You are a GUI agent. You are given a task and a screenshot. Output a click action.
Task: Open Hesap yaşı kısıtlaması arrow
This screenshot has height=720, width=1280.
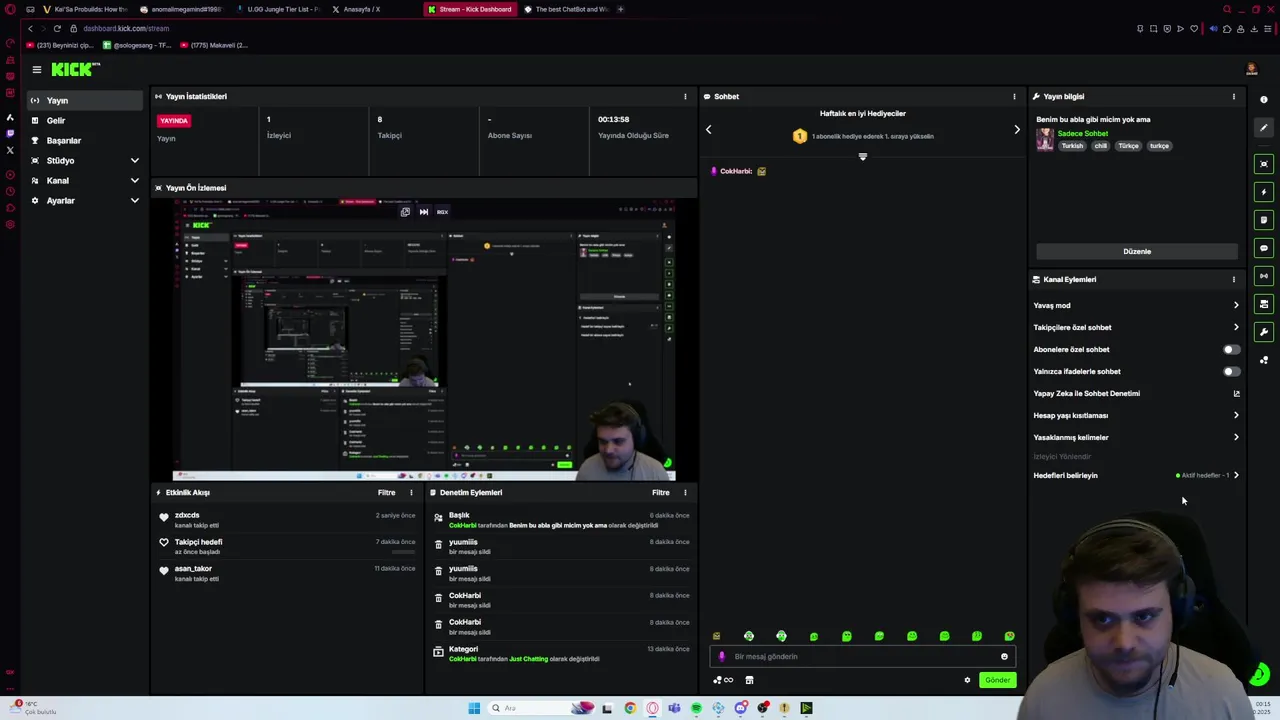point(1236,415)
